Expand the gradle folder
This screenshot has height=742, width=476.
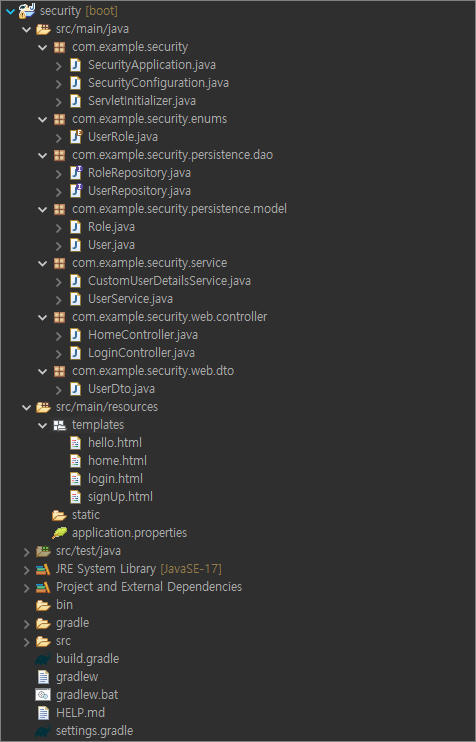point(26,623)
